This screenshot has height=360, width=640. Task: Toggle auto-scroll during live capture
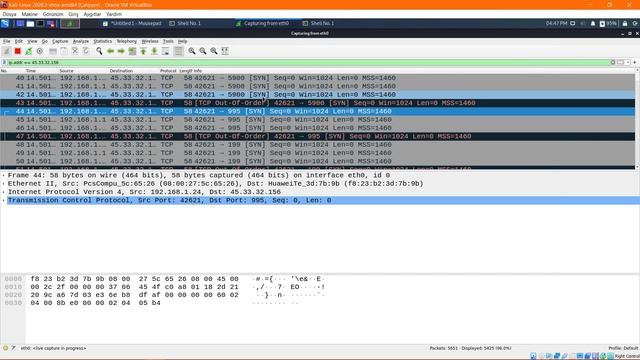click(x=165, y=51)
